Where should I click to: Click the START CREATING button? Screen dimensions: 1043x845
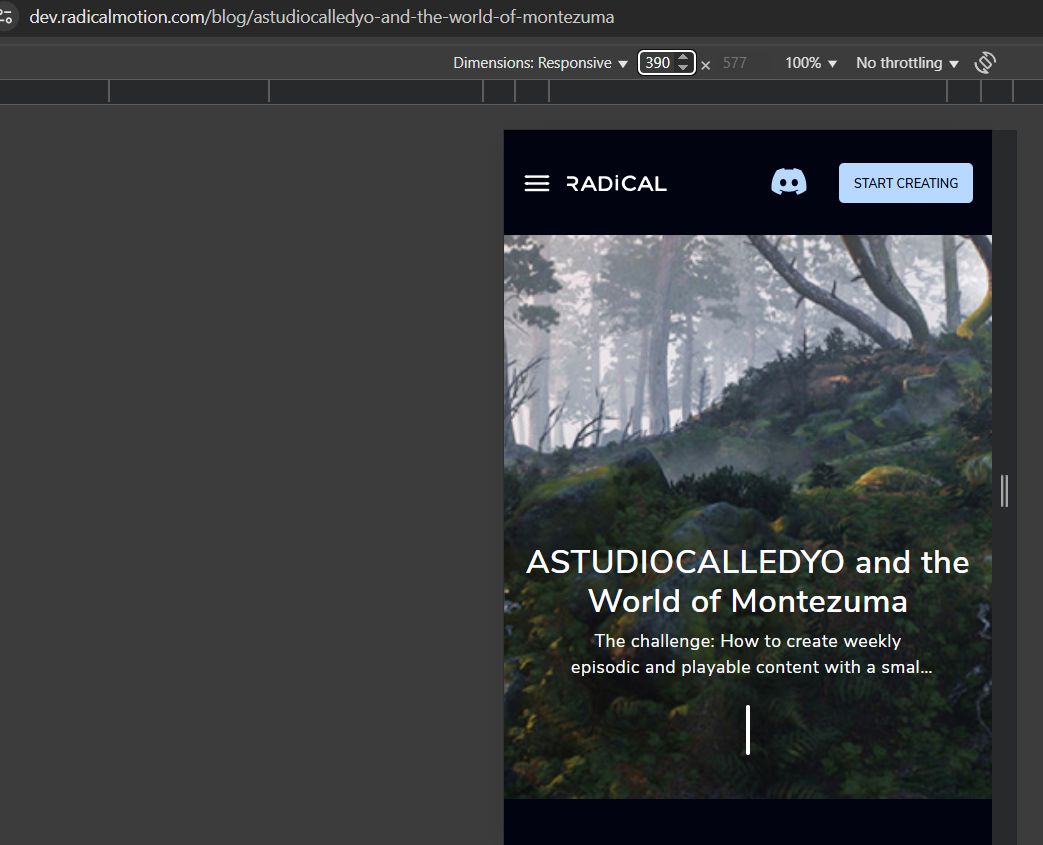(x=905, y=183)
